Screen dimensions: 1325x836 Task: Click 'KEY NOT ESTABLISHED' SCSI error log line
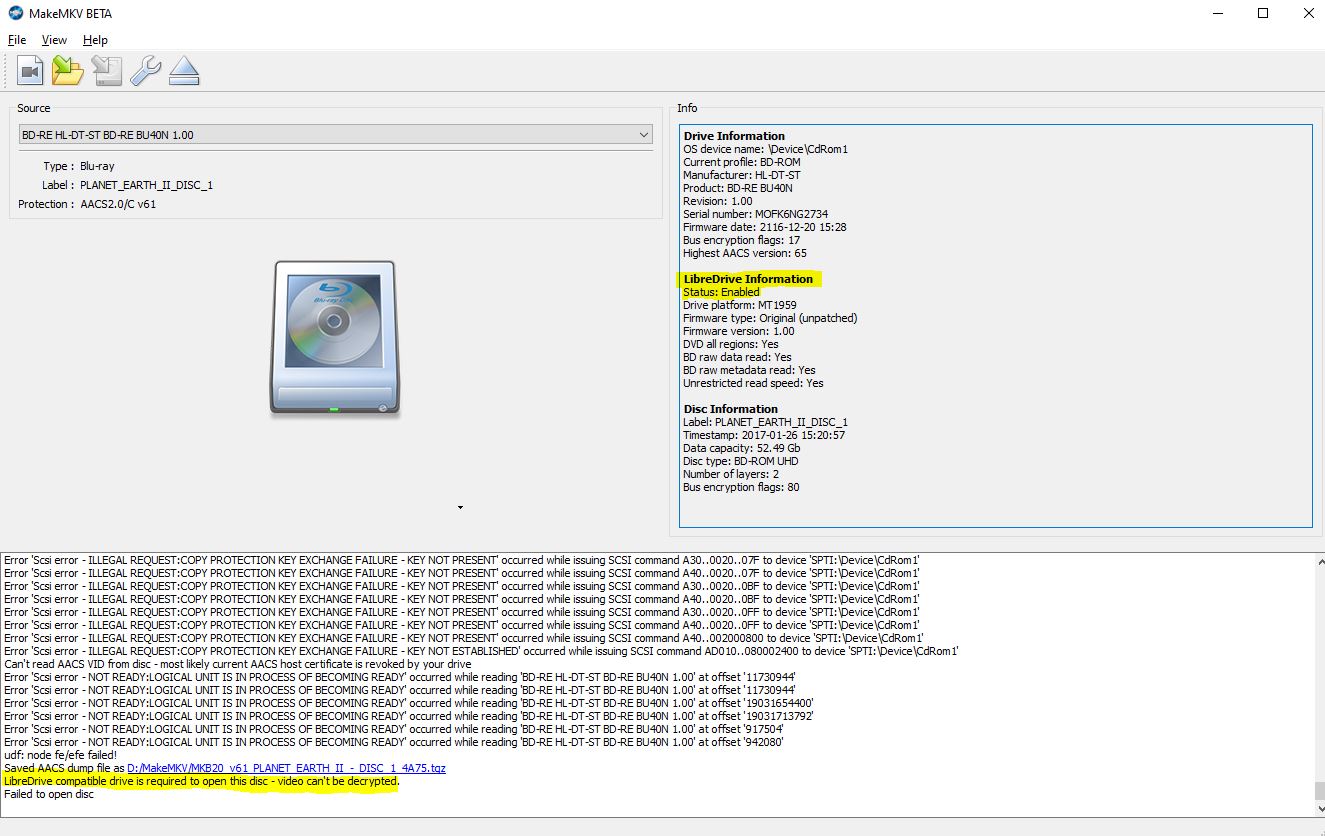[x=481, y=651]
